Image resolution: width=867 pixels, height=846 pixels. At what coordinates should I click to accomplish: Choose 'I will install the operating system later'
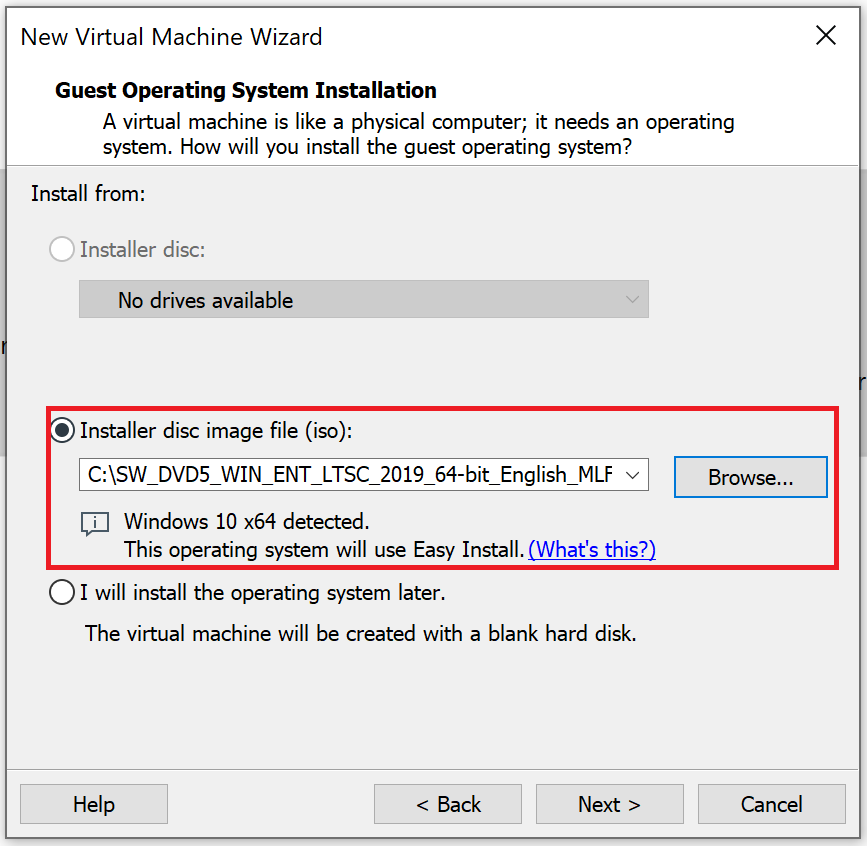(x=61, y=592)
